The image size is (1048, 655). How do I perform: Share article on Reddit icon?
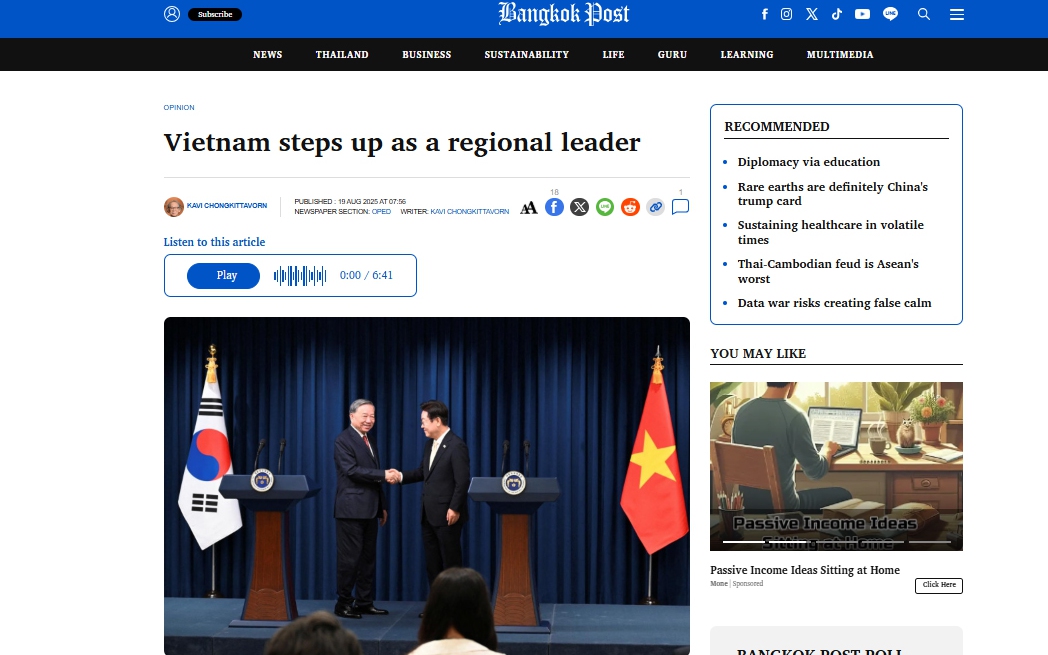click(x=630, y=207)
